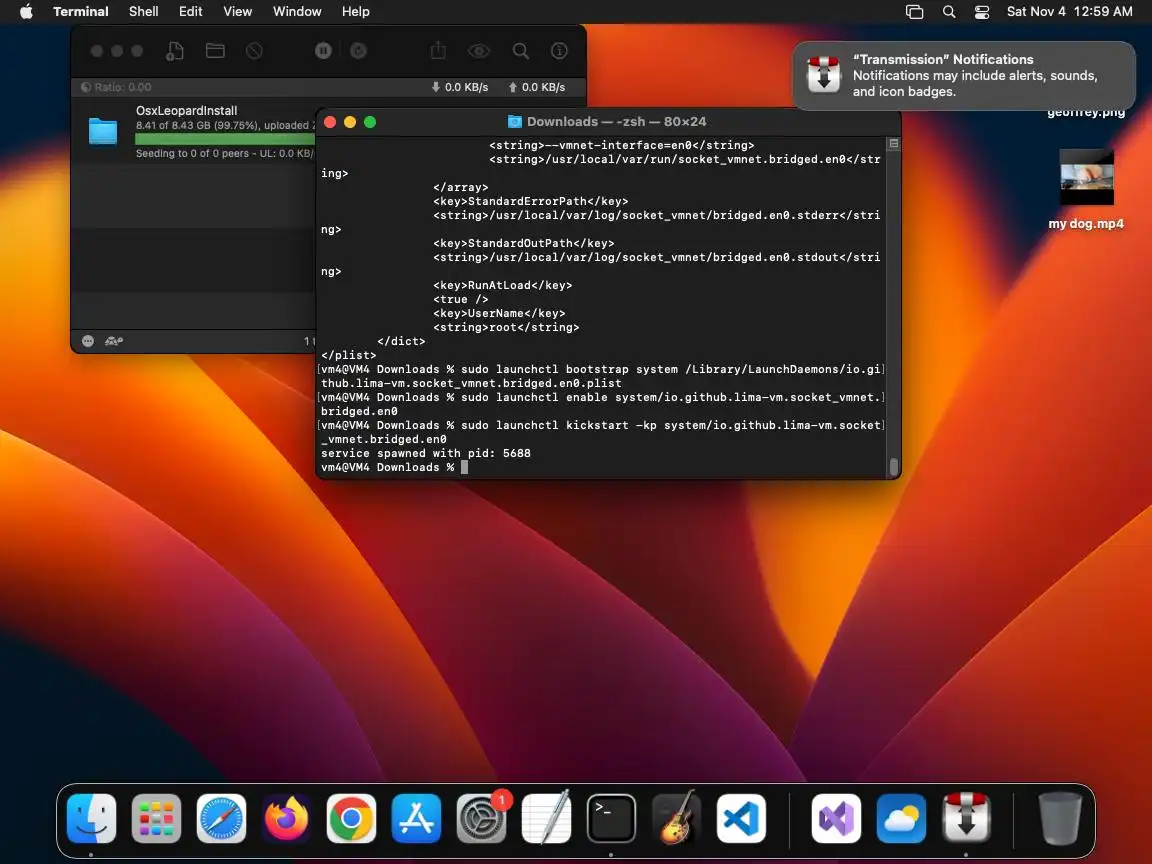
Task: Click the Ratio 0.00 status label
Action: (116, 87)
